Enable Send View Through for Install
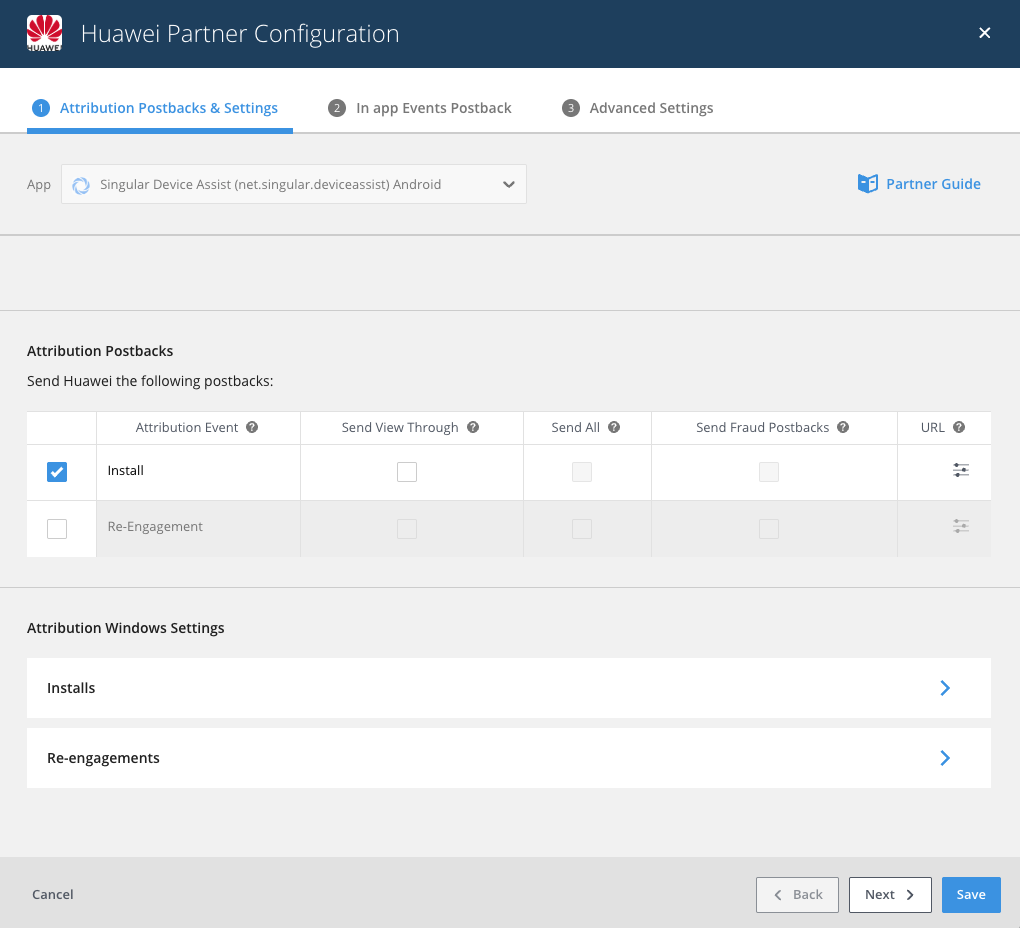 coord(407,472)
